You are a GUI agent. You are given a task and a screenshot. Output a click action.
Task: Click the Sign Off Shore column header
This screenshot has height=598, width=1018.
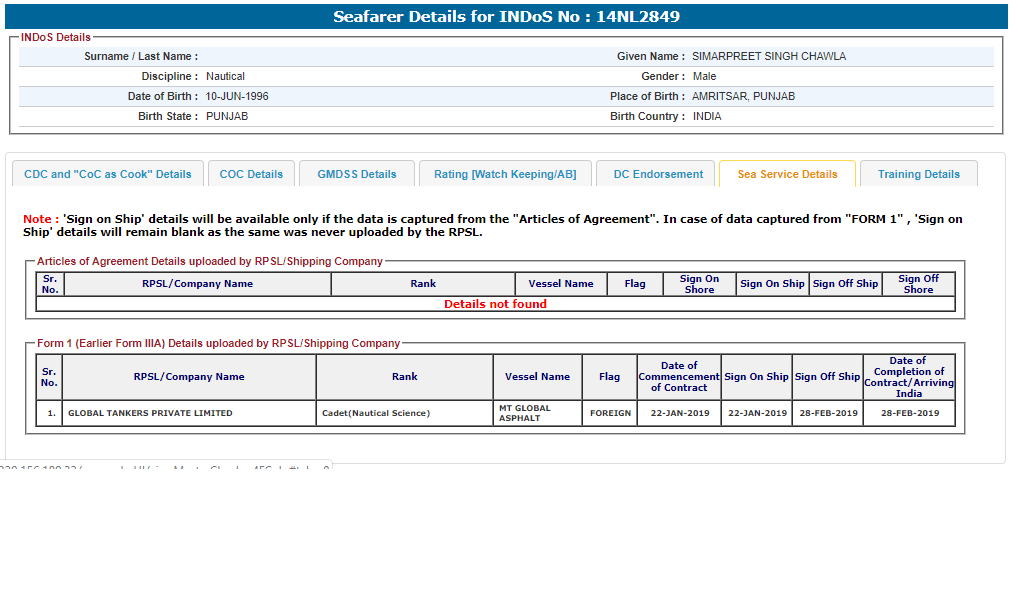[x=917, y=284]
